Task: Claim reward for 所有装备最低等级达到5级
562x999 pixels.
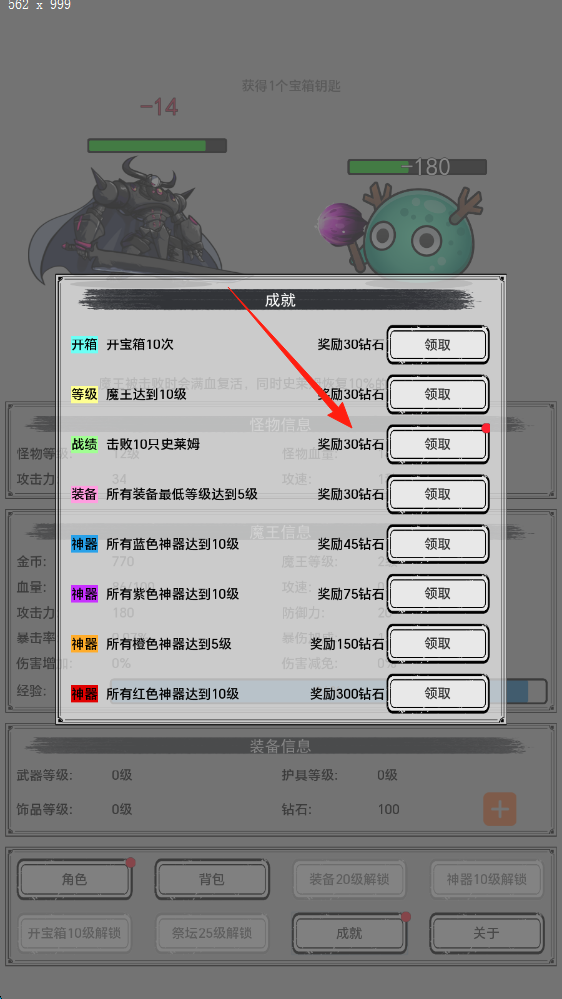Action: pos(438,494)
